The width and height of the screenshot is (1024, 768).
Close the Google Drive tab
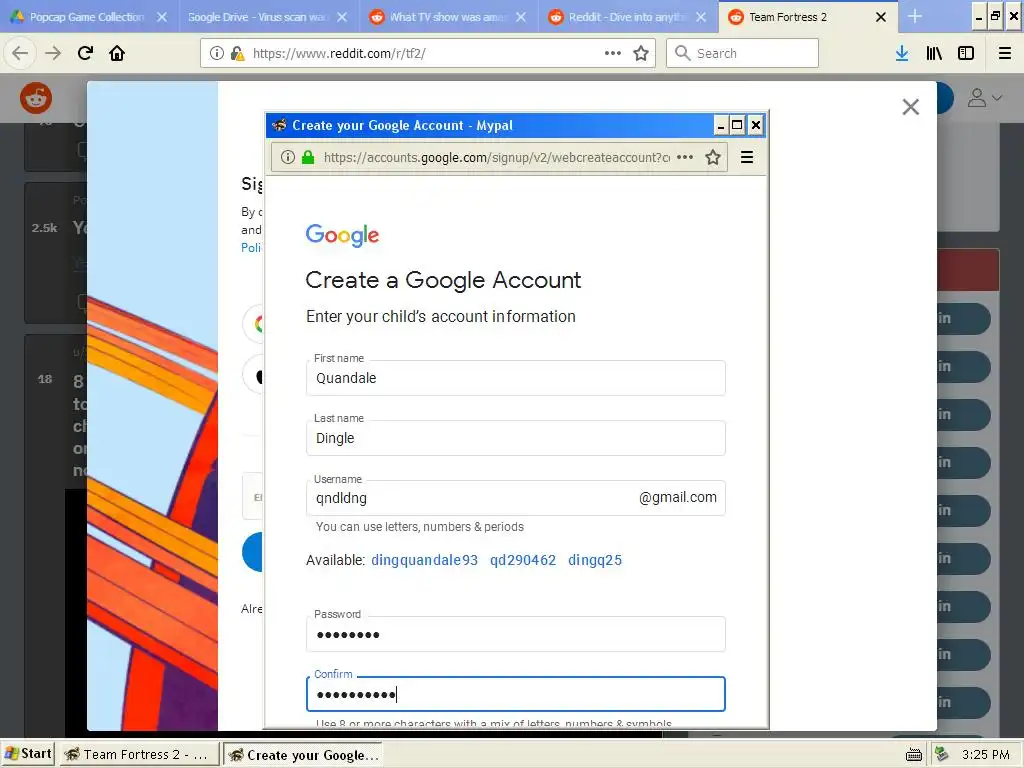point(342,17)
